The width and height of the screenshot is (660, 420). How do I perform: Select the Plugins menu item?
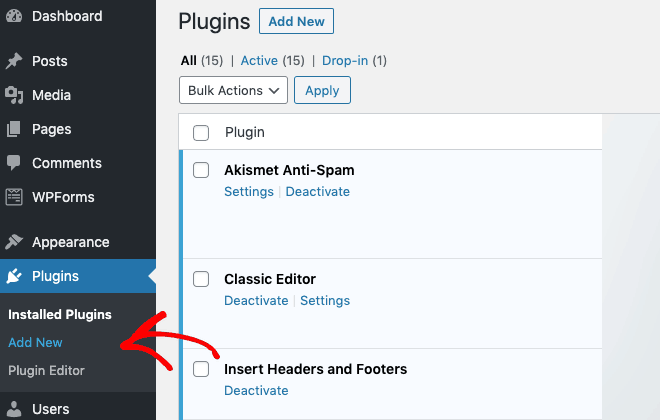click(x=78, y=276)
